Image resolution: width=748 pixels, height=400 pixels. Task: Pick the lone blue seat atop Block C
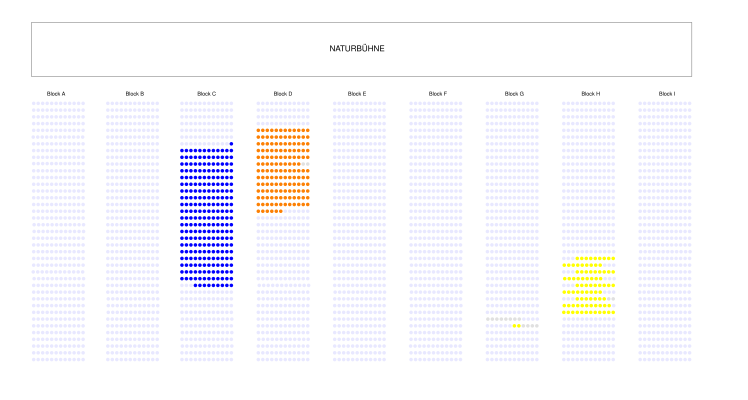(231, 144)
